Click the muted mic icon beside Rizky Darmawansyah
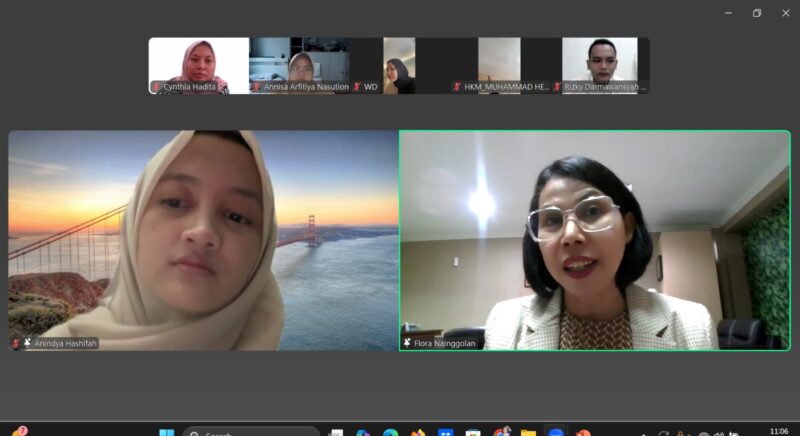This screenshot has height=436, width=800. coord(557,87)
